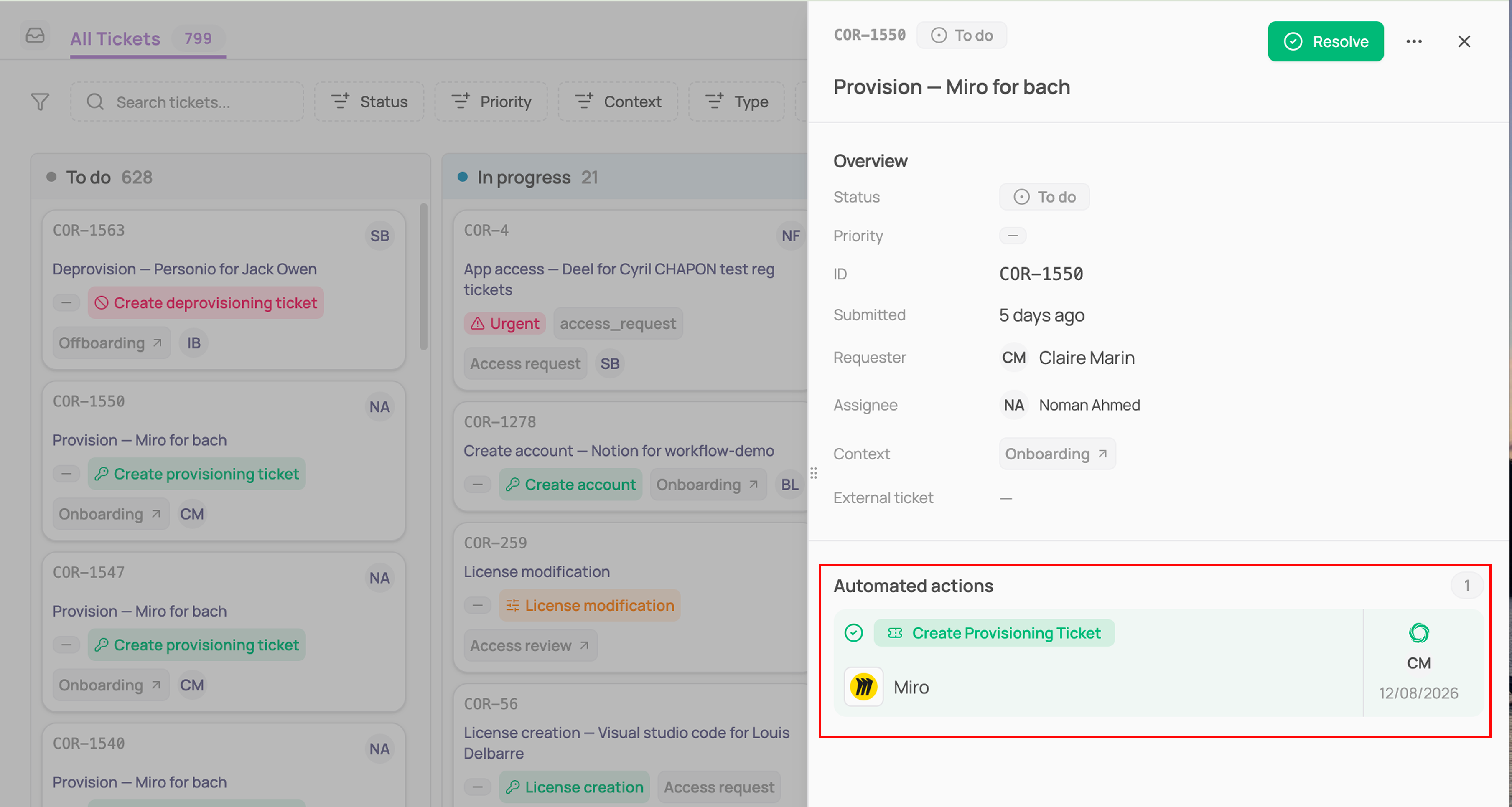Click the 12/08/2026 date
Viewport: 1512px width, 807px height.
pyautogui.click(x=1418, y=693)
